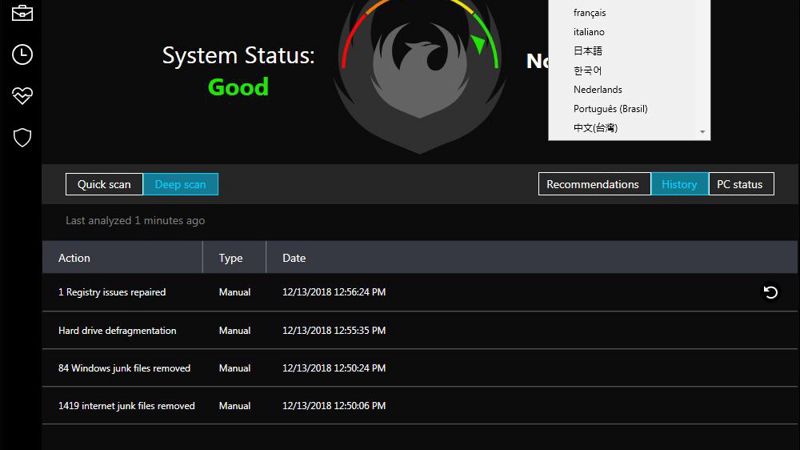Click the date 12/13/2018 12:56:24 PM
Image resolution: width=800 pixels, height=450 pixels.
tap(334, 292)
